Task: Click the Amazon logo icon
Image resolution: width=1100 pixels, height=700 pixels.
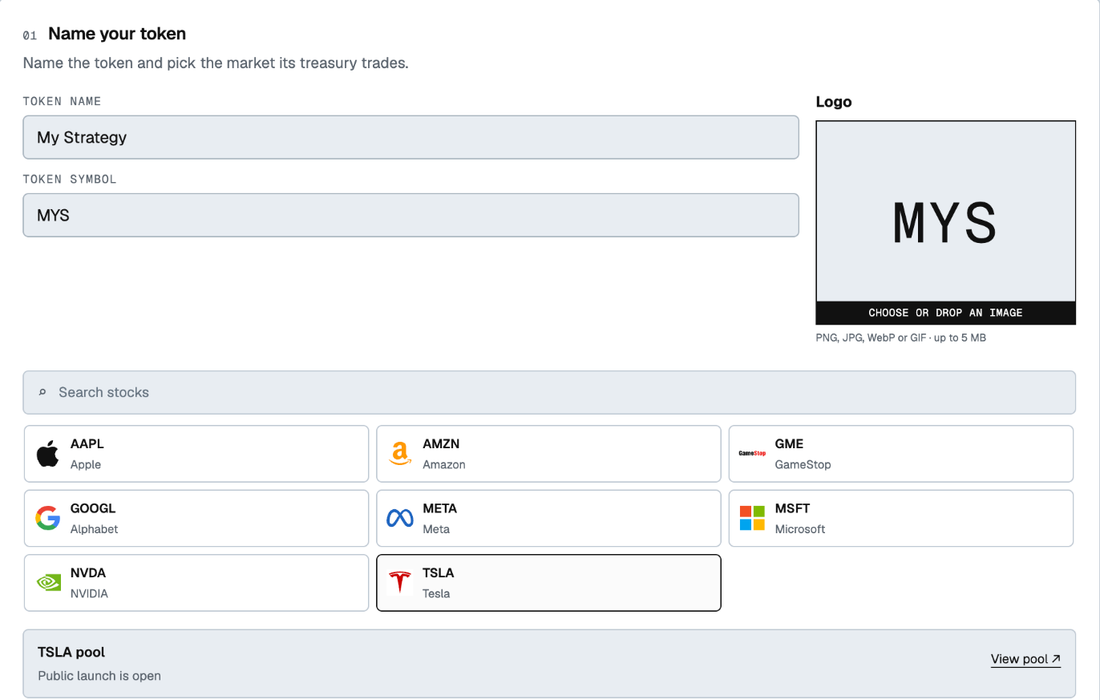Action: click(400, 454)
